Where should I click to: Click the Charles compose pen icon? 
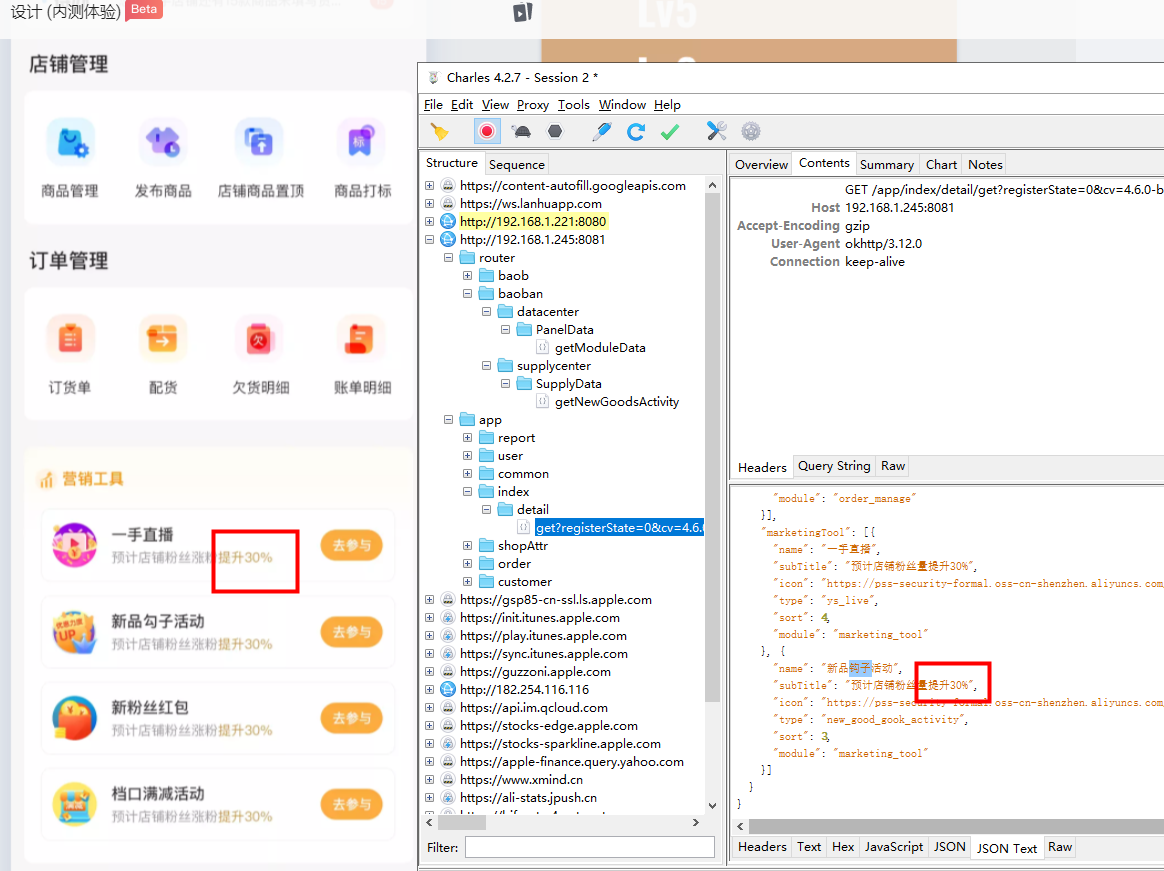click(601, 131)
